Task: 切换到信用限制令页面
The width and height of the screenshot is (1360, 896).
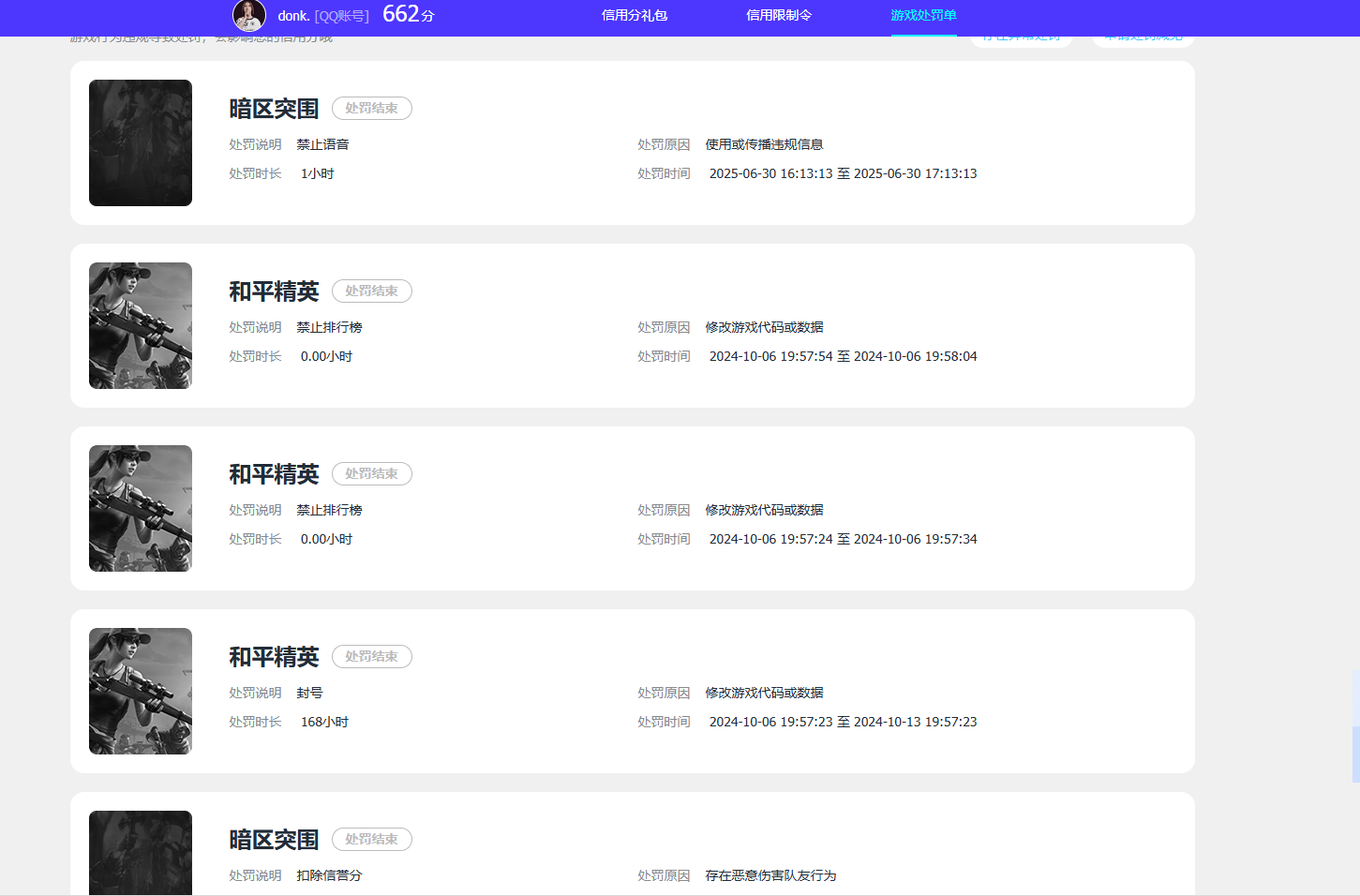Action: 778,14
